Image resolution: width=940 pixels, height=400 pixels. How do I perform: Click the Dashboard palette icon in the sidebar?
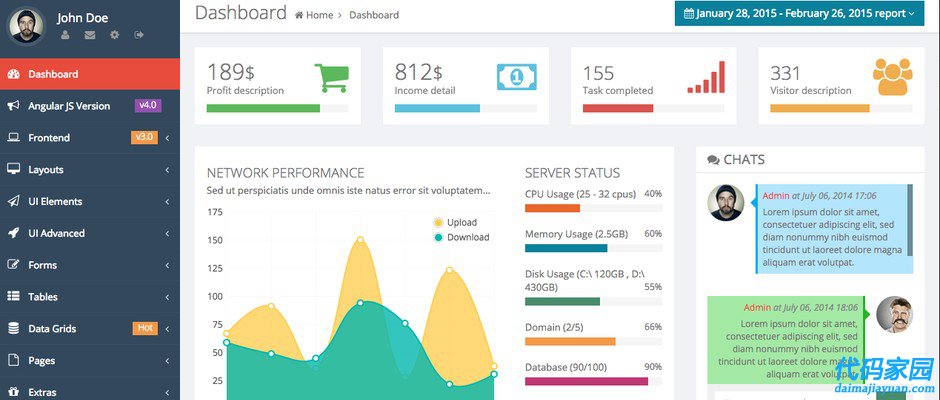tap(13, 74)
